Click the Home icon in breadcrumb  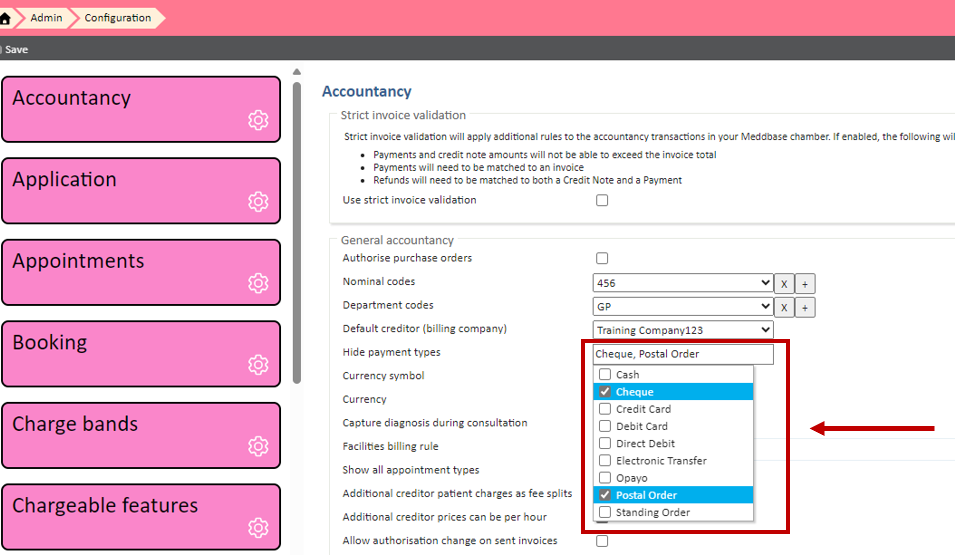tap(6, 18)
